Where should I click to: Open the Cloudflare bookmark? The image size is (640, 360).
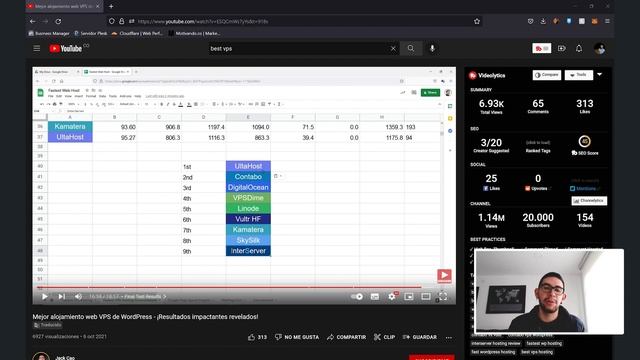[137, 33]
